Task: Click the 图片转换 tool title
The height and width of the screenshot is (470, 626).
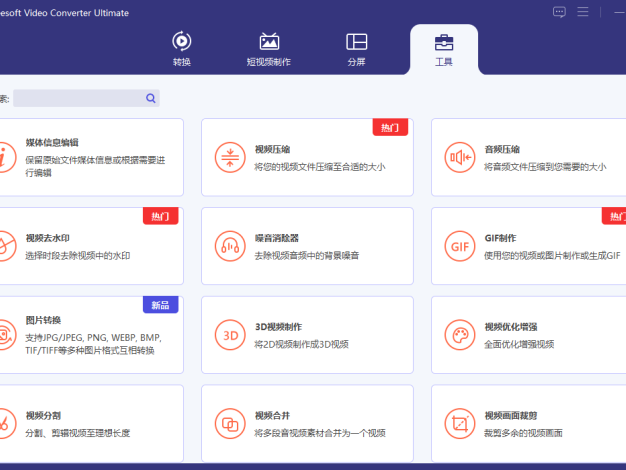Action: [43, 321]
